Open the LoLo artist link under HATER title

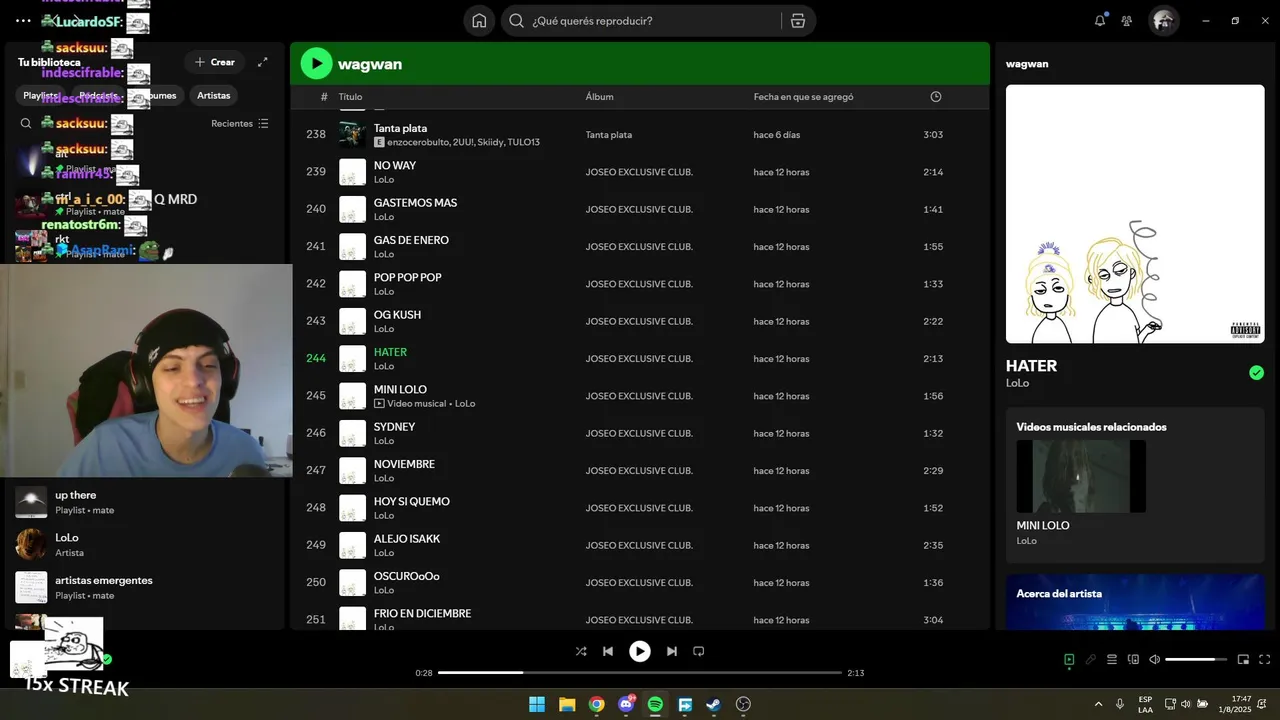coord(1017,383)
